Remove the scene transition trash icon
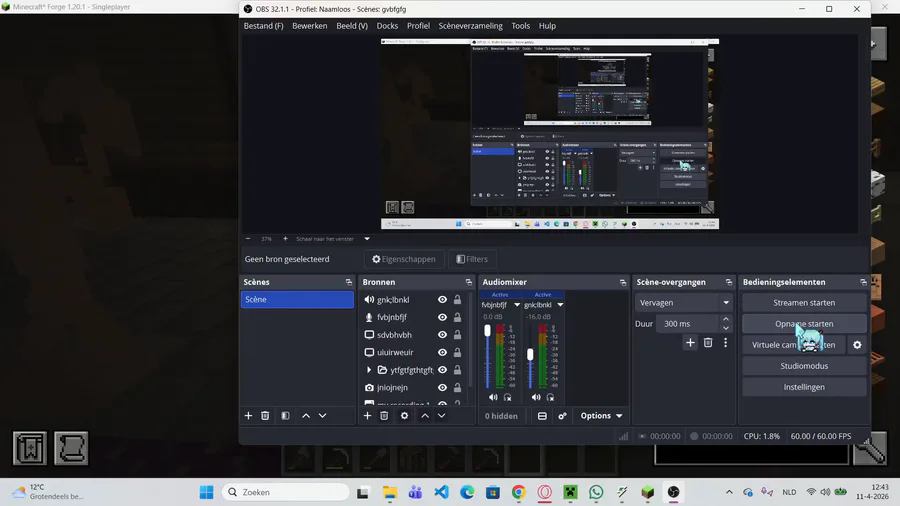The height and width of the screenshot is (506, 900). pos(708,342)
